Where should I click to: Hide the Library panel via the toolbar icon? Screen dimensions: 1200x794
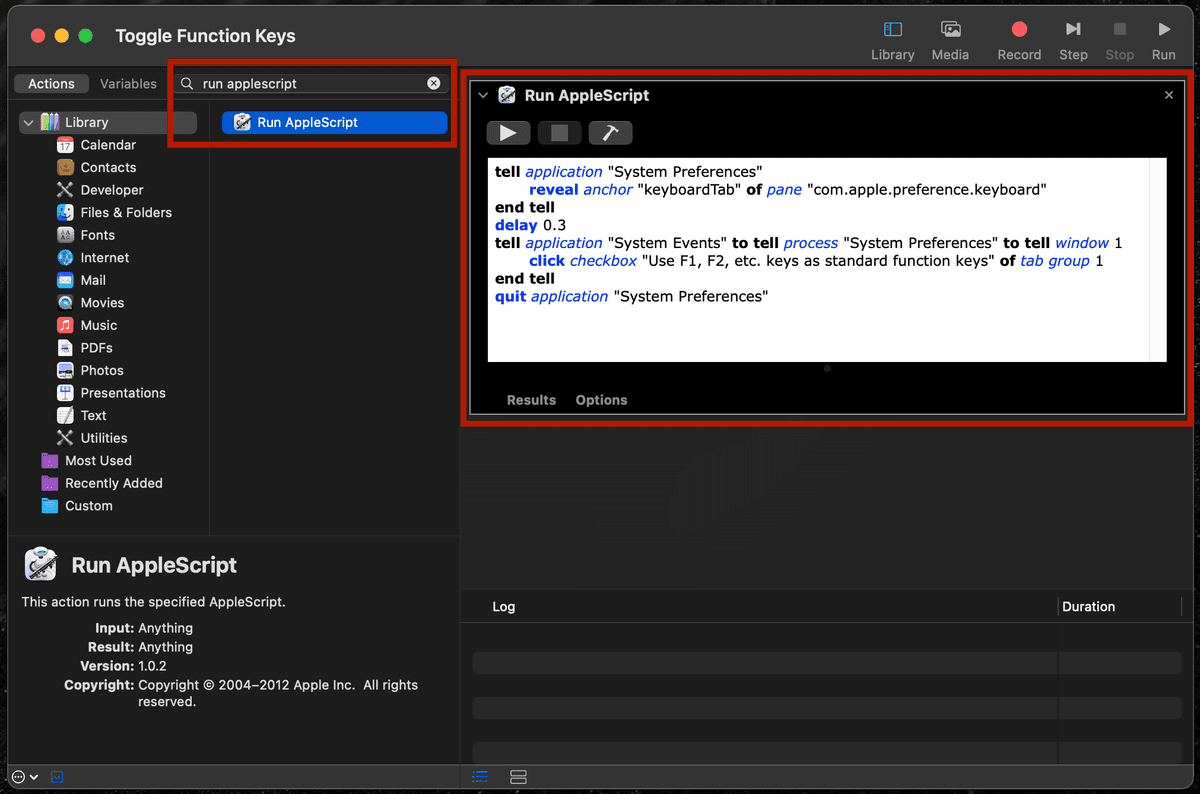[x=892, y=38]
